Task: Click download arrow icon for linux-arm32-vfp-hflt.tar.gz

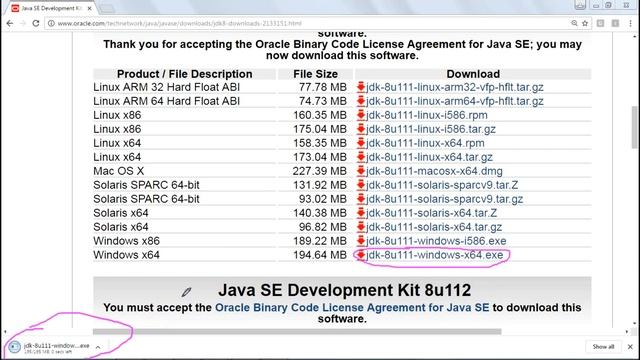Action: [x=360, y=87]
